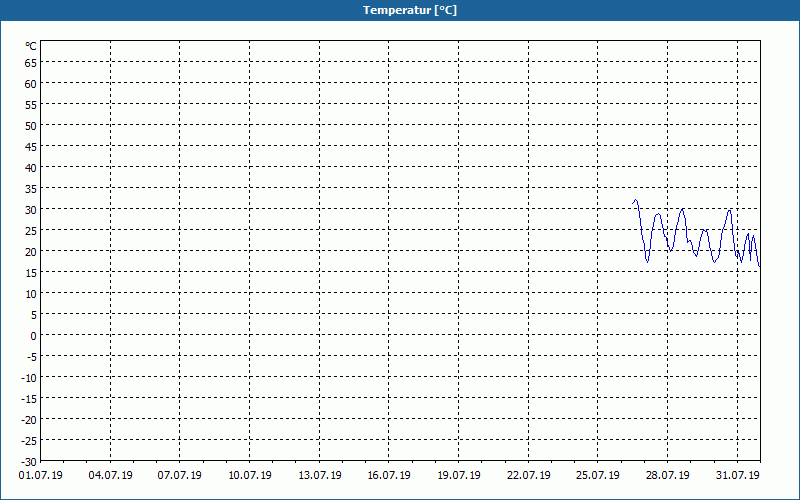800x500 pixels.
Task: Select the -10 value on temperature axis
Action: pyautogui.click(x=29, y=378)
